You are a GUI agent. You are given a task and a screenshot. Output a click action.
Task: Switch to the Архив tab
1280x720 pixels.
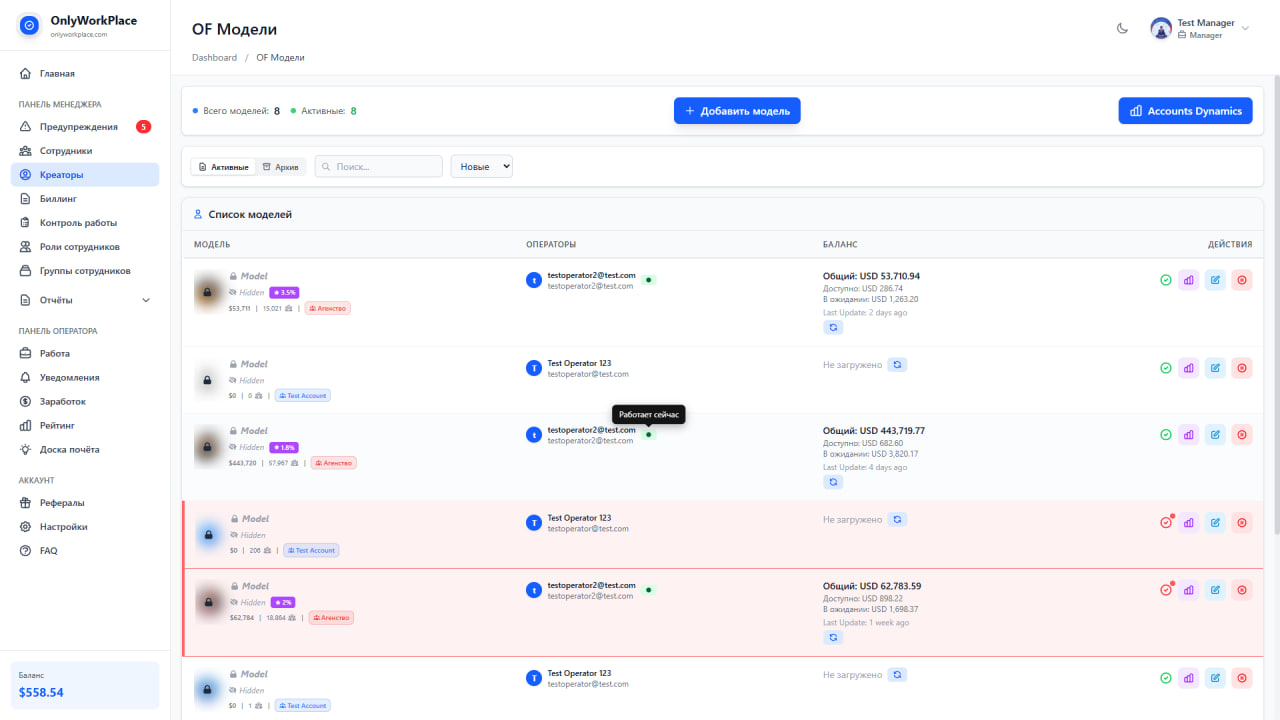coord(280,166)
